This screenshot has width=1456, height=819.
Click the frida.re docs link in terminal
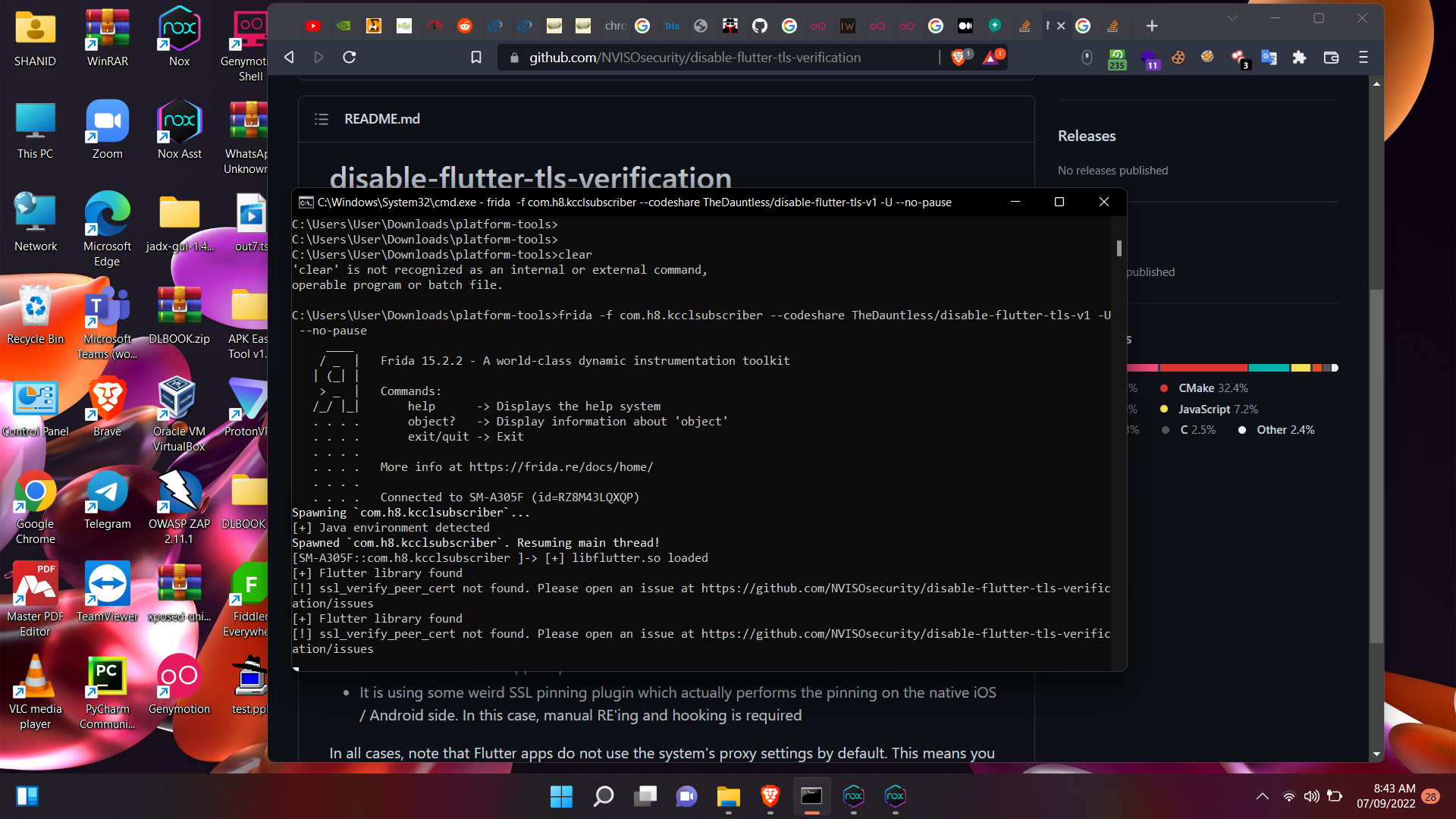point(560,466)
